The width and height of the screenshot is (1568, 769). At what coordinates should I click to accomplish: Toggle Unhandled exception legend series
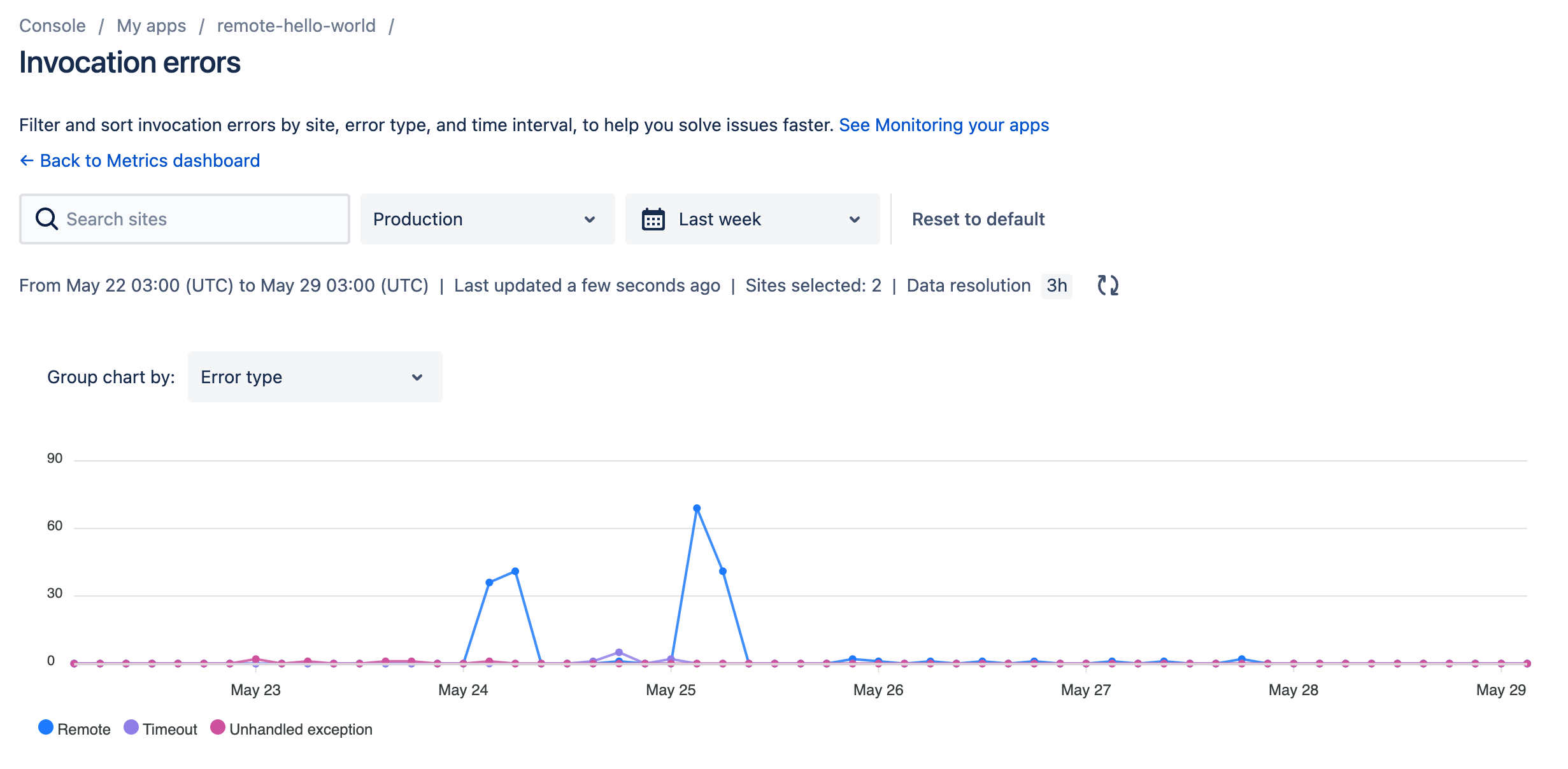pyautogui.click(x=292, y=728)
